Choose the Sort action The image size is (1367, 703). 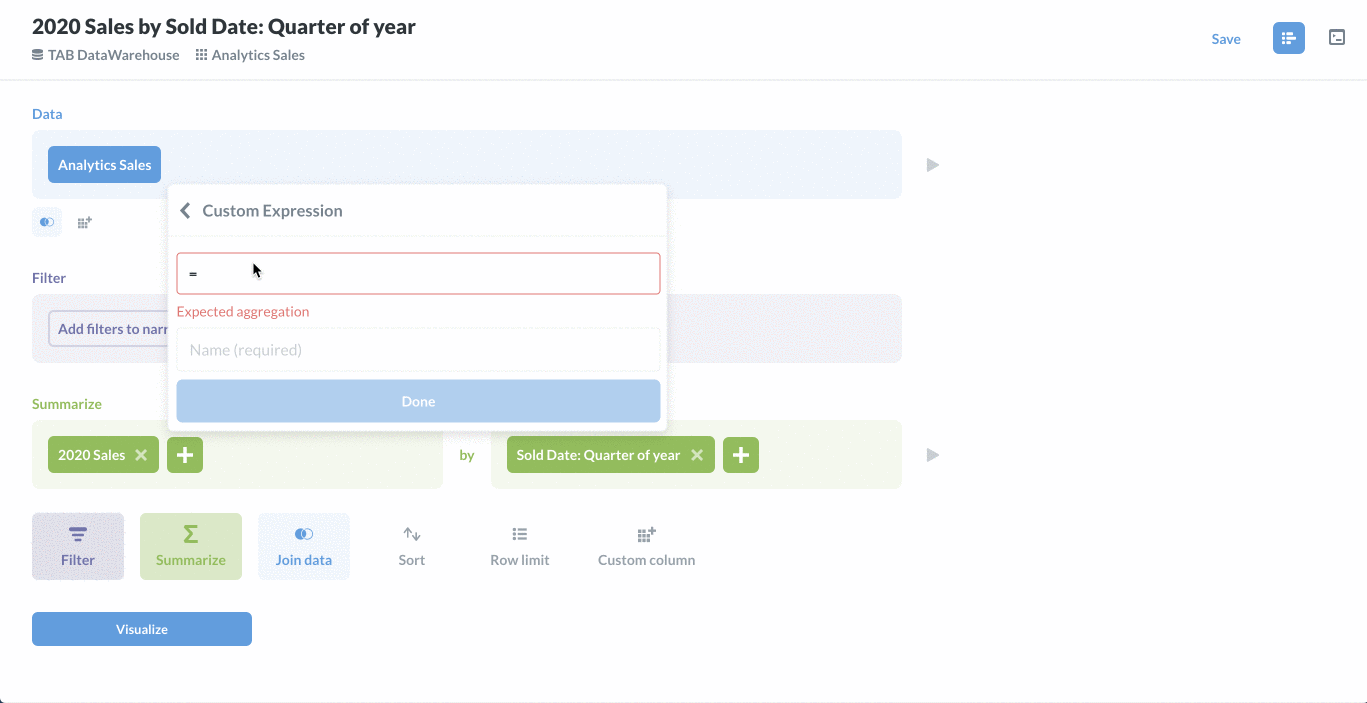(x=412, y=547)
